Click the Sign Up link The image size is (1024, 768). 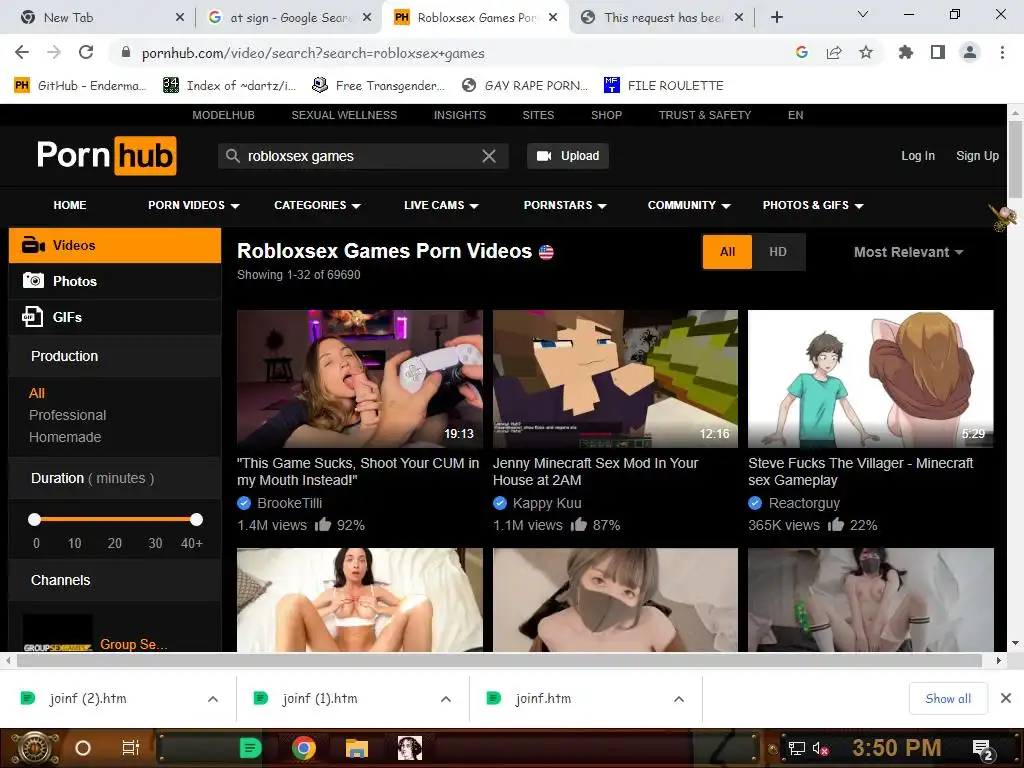pos(977,156)
